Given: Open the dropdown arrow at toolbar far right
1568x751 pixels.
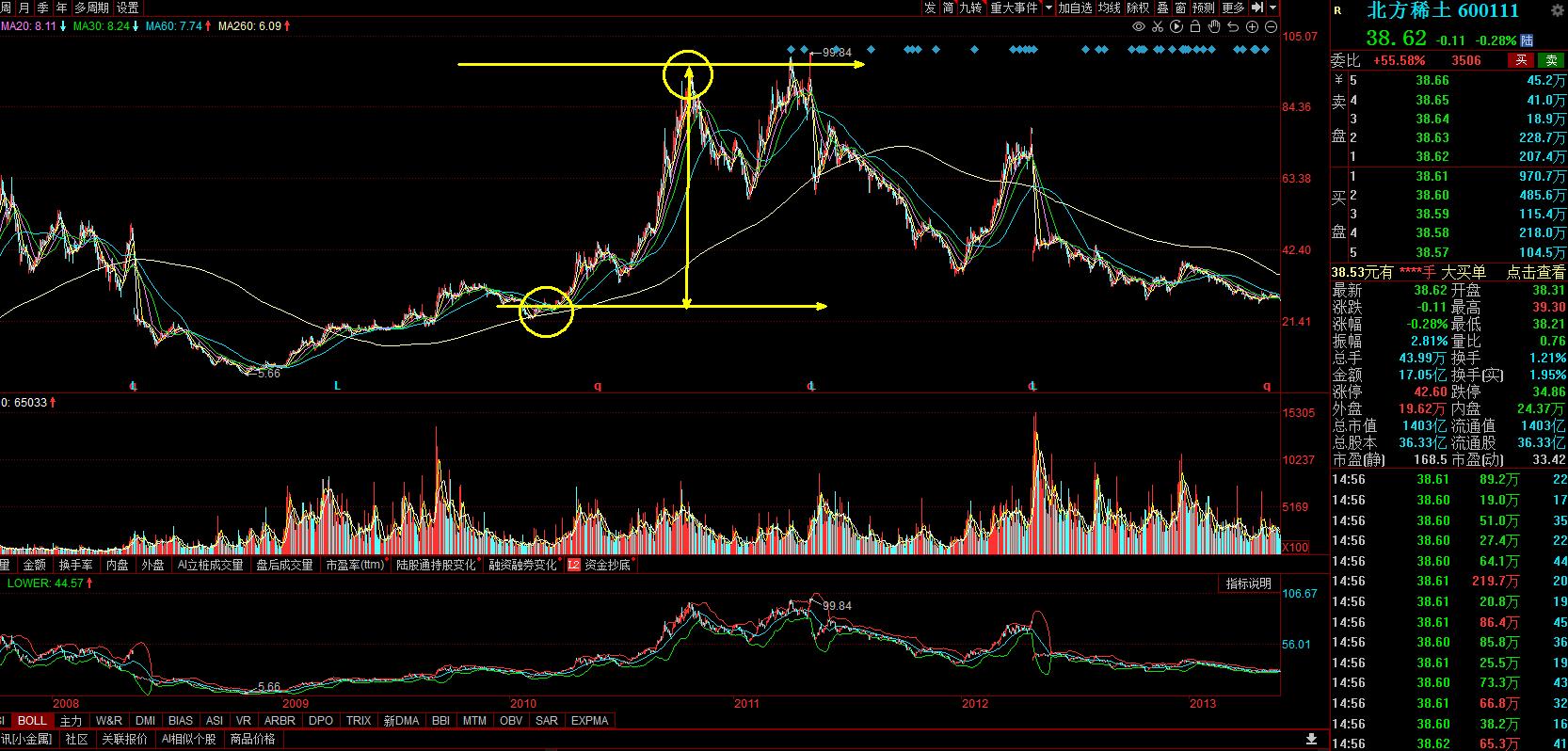Looking at the screenshot, I should [x=1273, y=8].
